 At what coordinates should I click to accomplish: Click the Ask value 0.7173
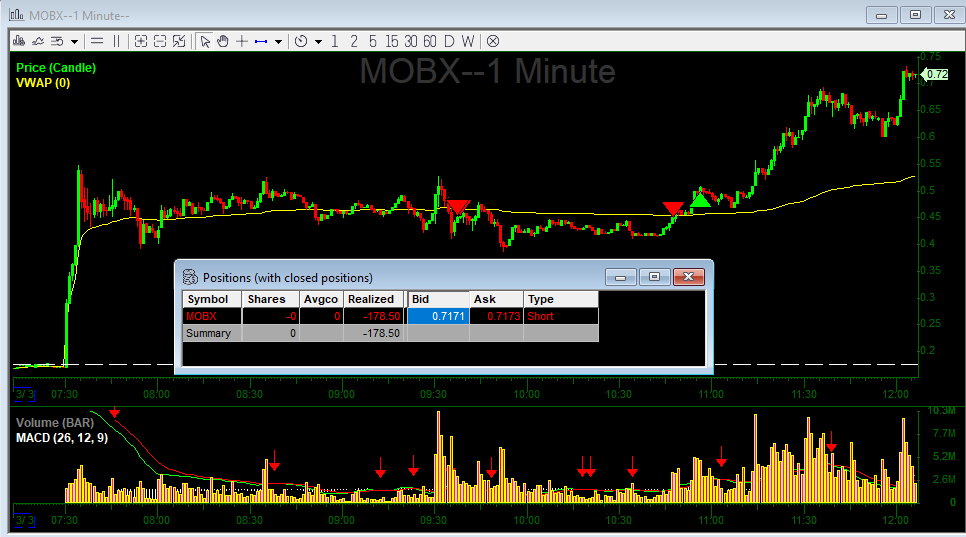pyautogui.click(x=496, y=316)
